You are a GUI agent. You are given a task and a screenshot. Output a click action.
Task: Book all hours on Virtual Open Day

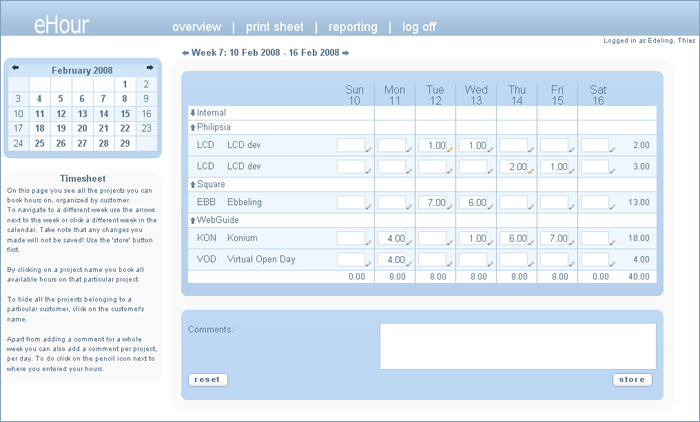[x=261, y=259]
